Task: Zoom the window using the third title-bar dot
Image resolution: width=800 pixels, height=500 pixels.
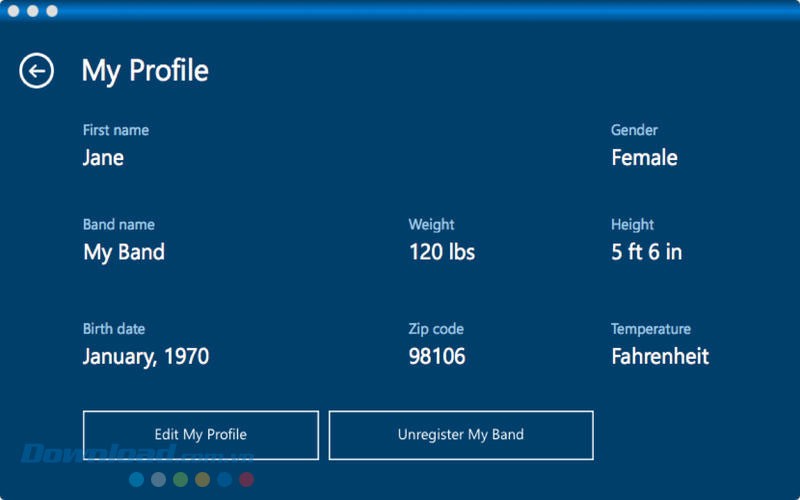Action: (x=52, y=11)
